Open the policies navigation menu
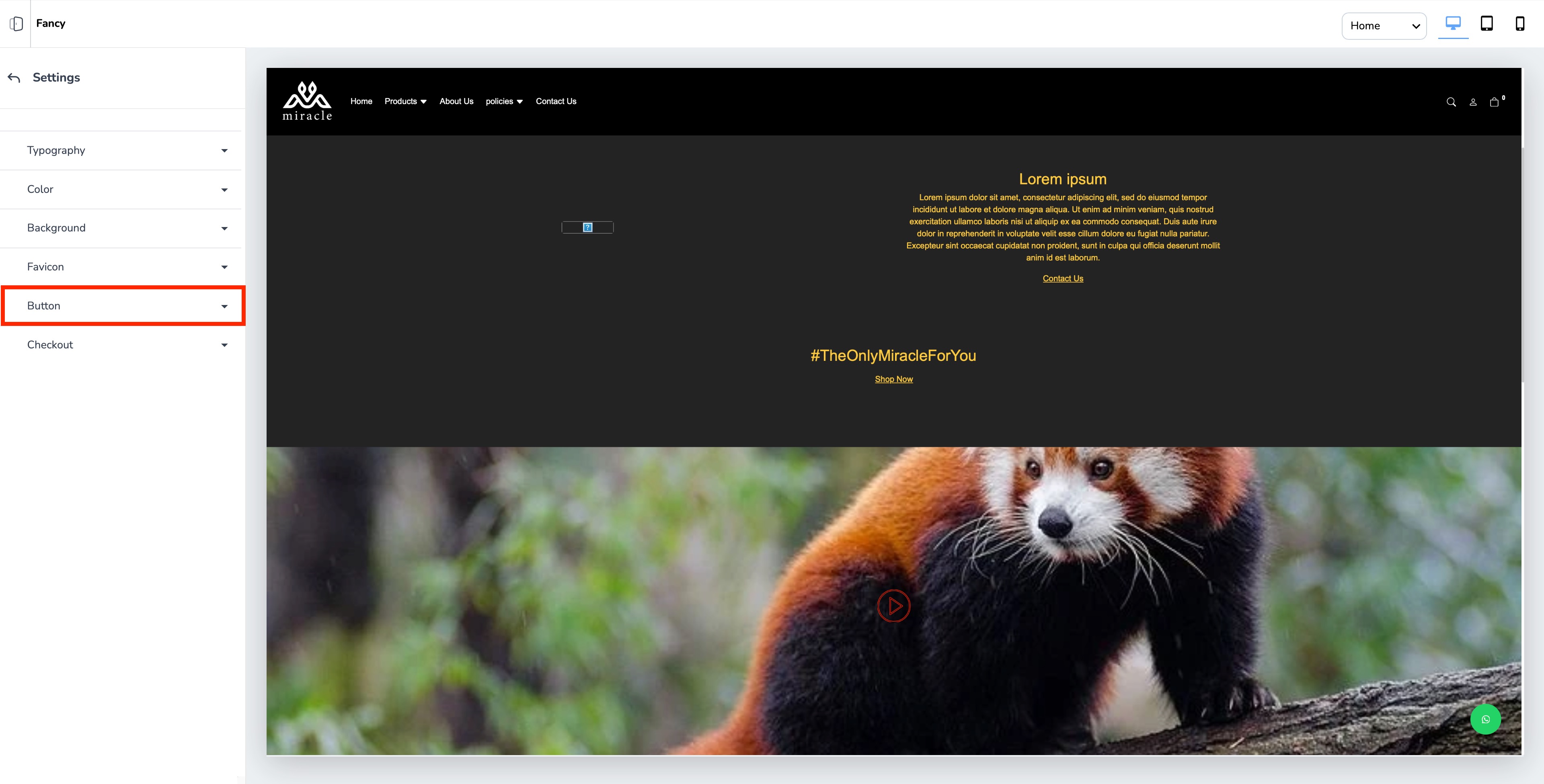The height and width of the screenshot is (784, 1544). [x=504, y=101]
